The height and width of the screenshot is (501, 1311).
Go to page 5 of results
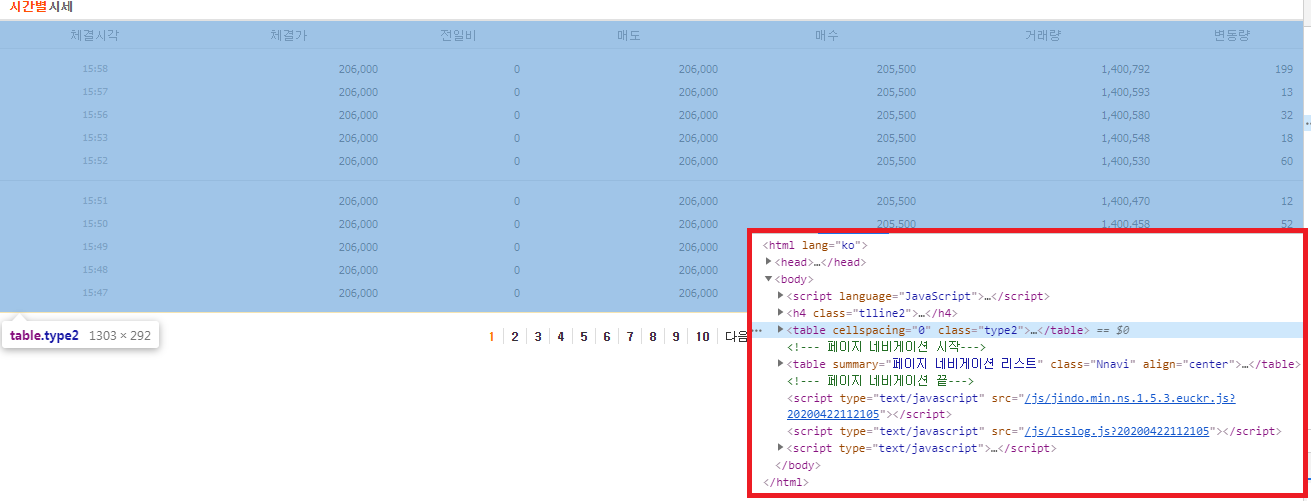point(584,337)
